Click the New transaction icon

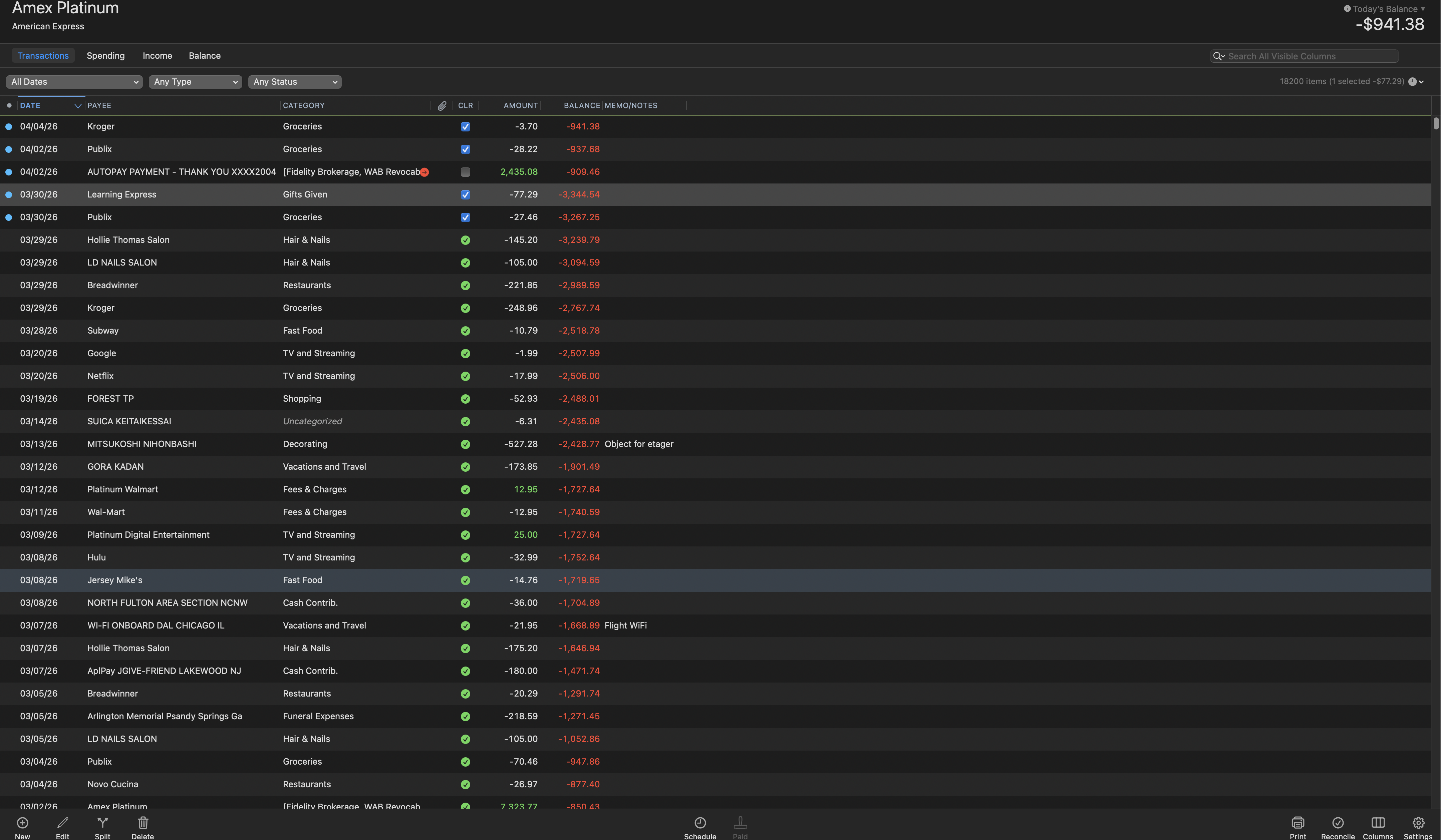coord(22,822)
